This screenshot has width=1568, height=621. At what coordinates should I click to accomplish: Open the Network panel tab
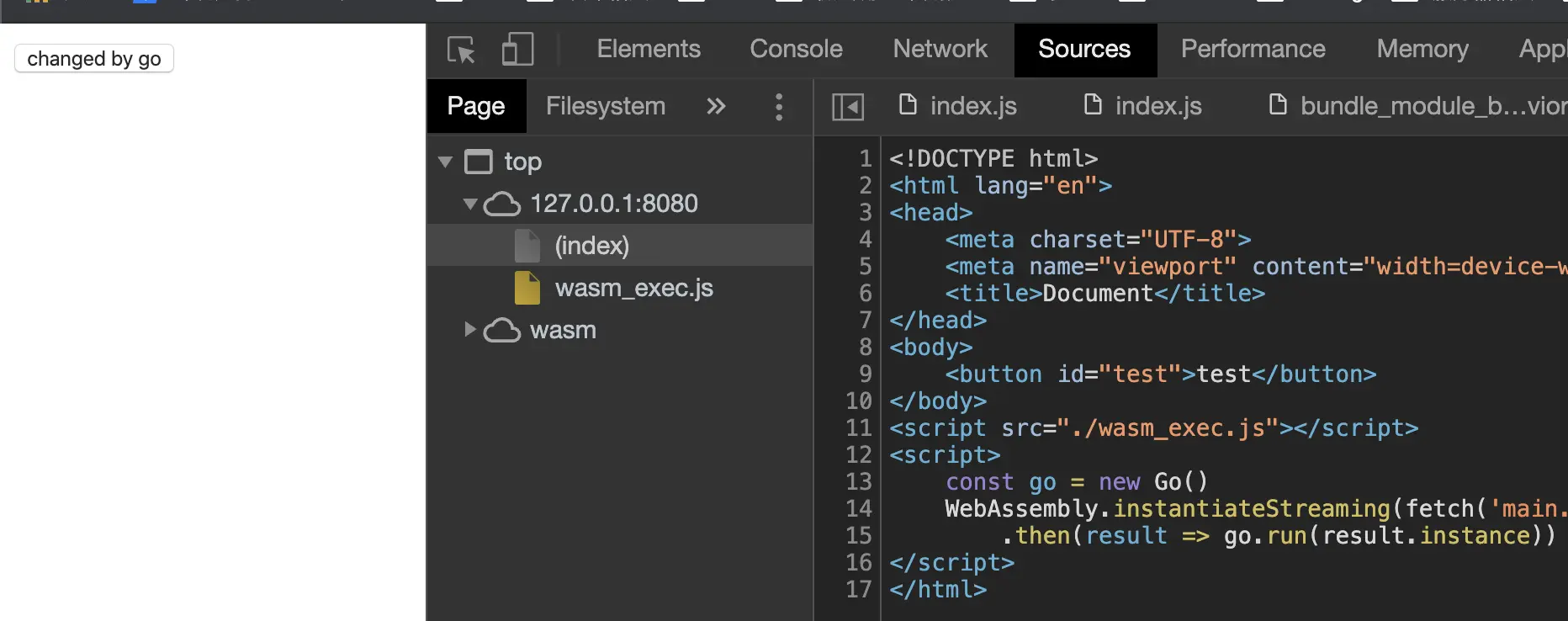click(x=940, y=50)
